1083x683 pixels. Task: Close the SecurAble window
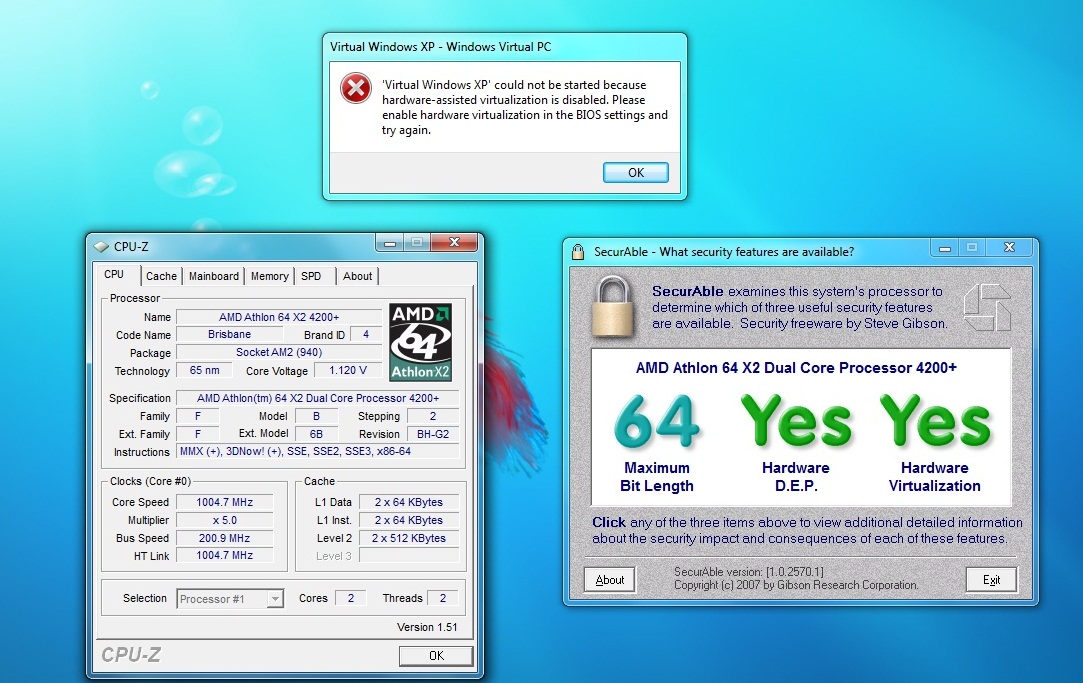[x=1009, y=247]
